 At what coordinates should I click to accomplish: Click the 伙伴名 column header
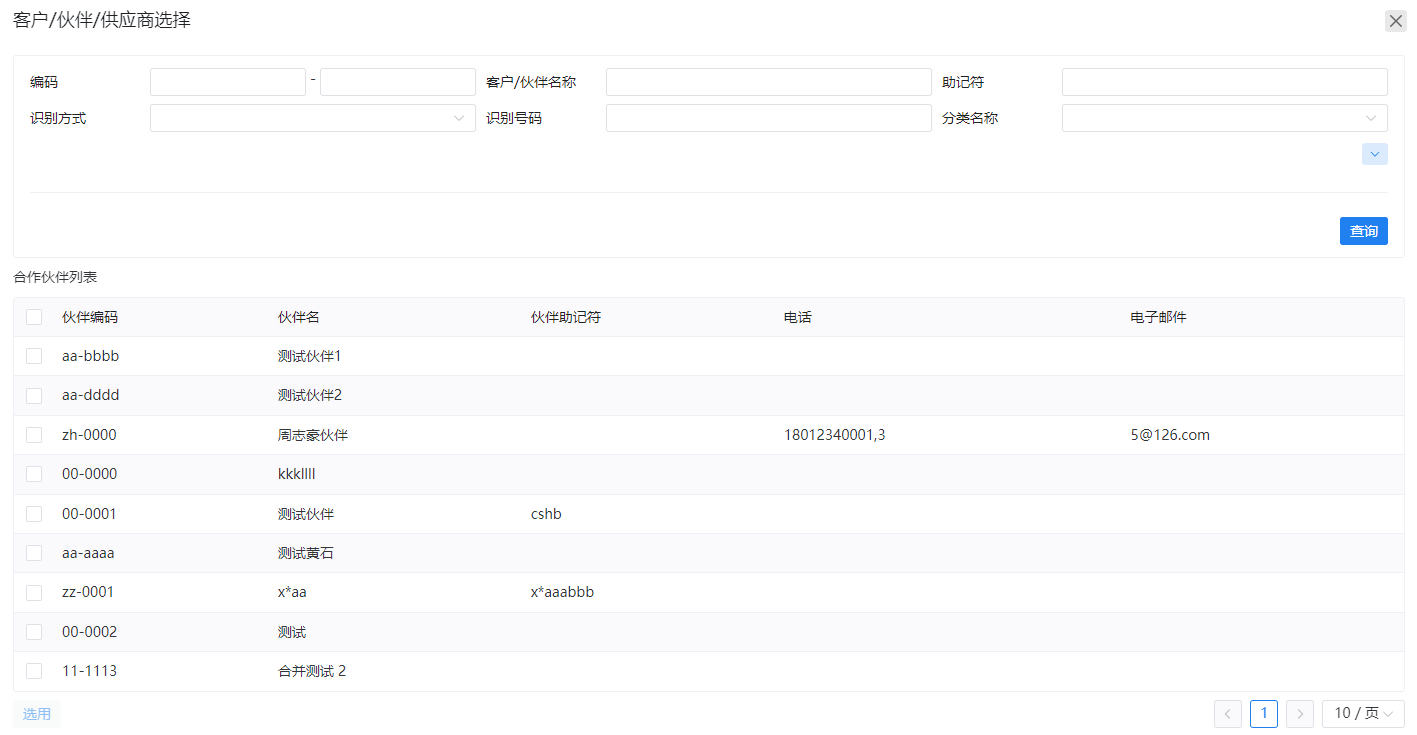pyautogui.click(x=298, y=317)
